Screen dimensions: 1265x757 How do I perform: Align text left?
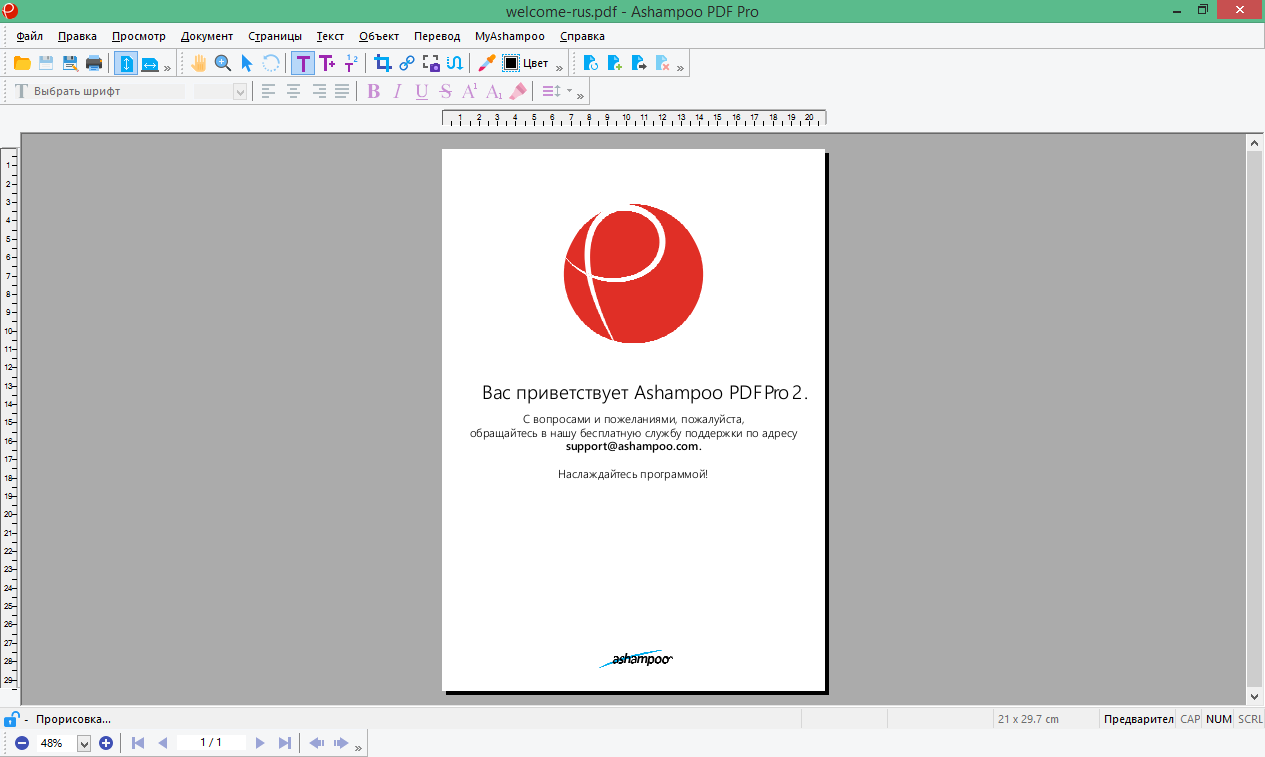(269, 91)
